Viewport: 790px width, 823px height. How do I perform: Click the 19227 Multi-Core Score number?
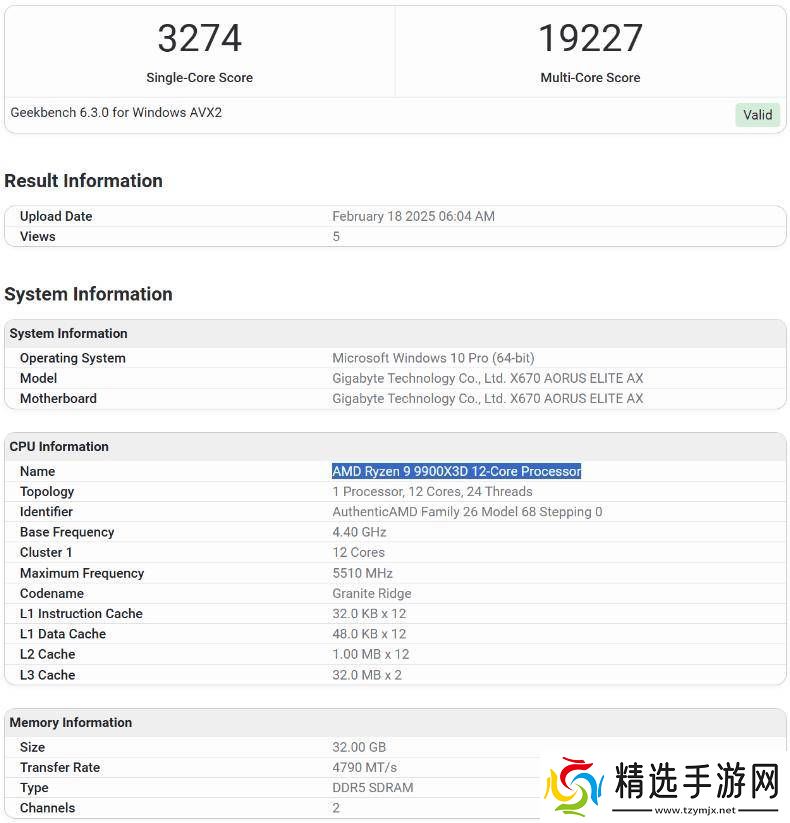click(590, 39)
